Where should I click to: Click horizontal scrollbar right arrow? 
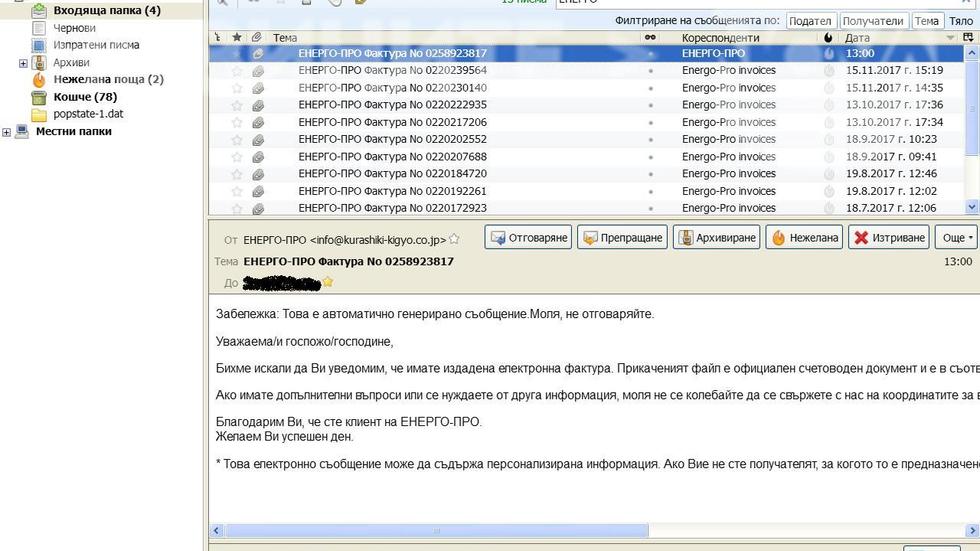tap(972, 531)
